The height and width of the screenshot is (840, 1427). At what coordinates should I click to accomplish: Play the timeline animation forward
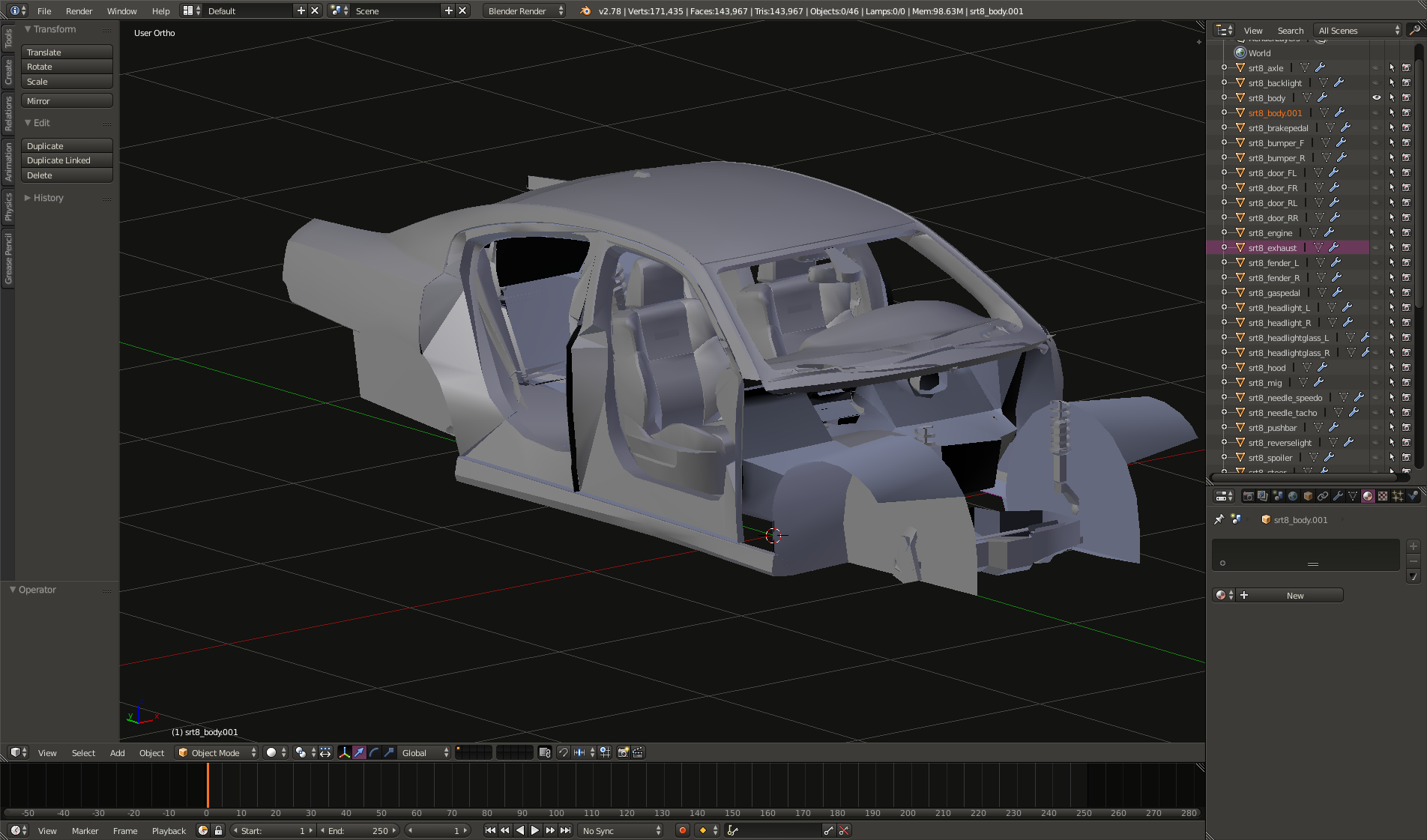(x=535, y=830)
